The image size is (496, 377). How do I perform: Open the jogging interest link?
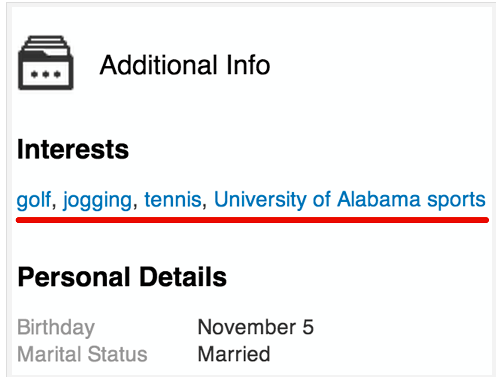click(x=97, y=200)
